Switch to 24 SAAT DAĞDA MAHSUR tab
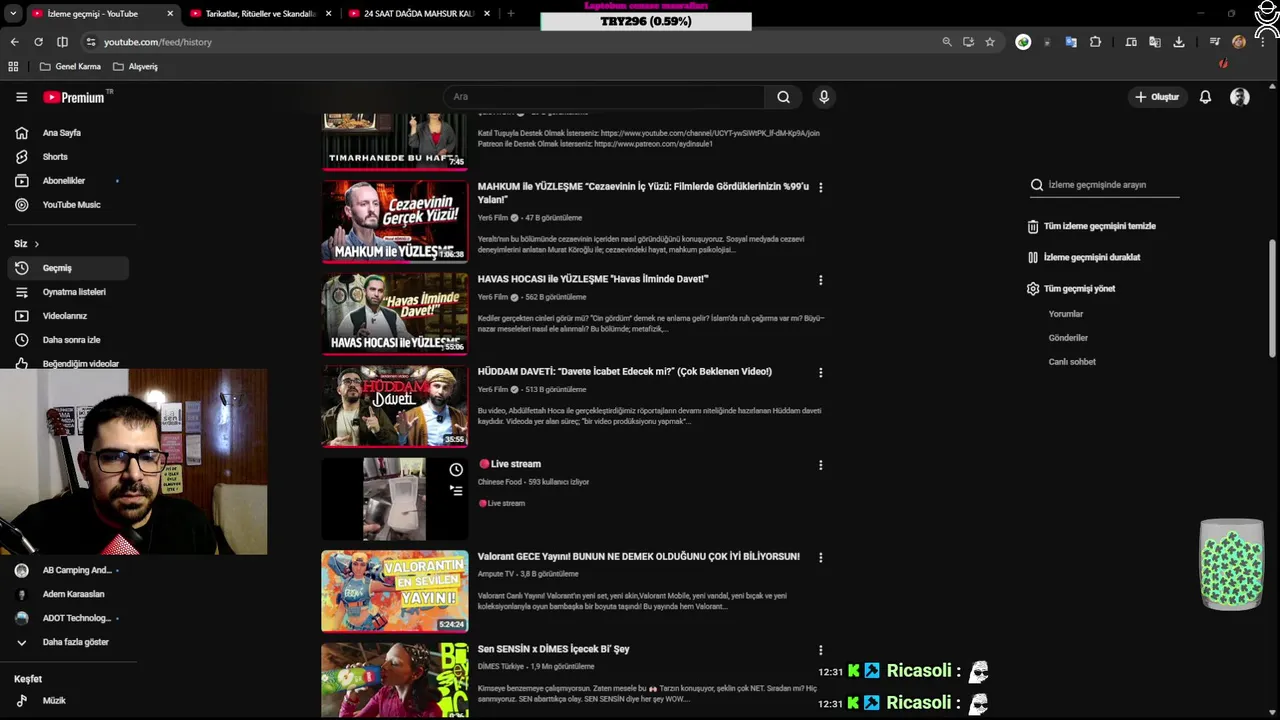 point(419,14)
